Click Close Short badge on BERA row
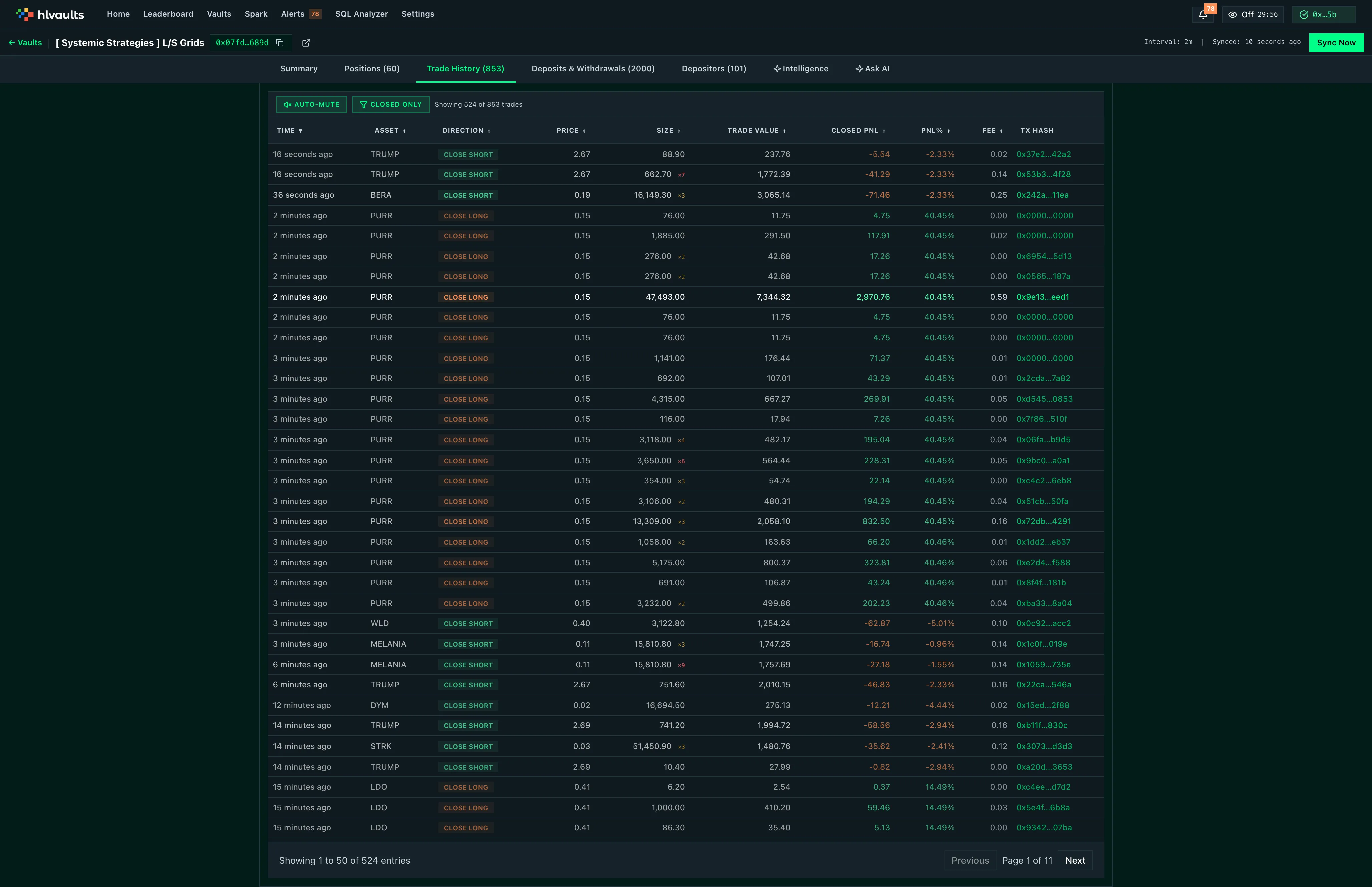Screen dimensions: 1372x887 point(468,195)
